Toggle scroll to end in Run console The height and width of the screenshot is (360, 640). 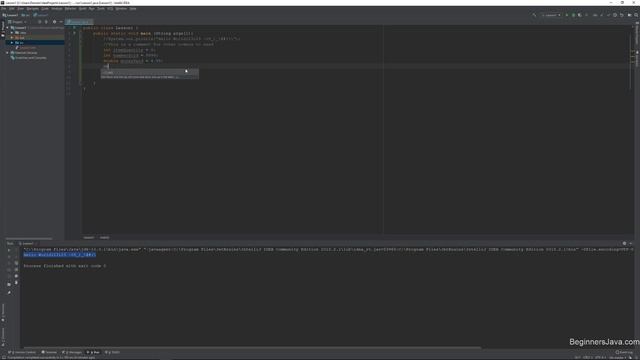16,269
